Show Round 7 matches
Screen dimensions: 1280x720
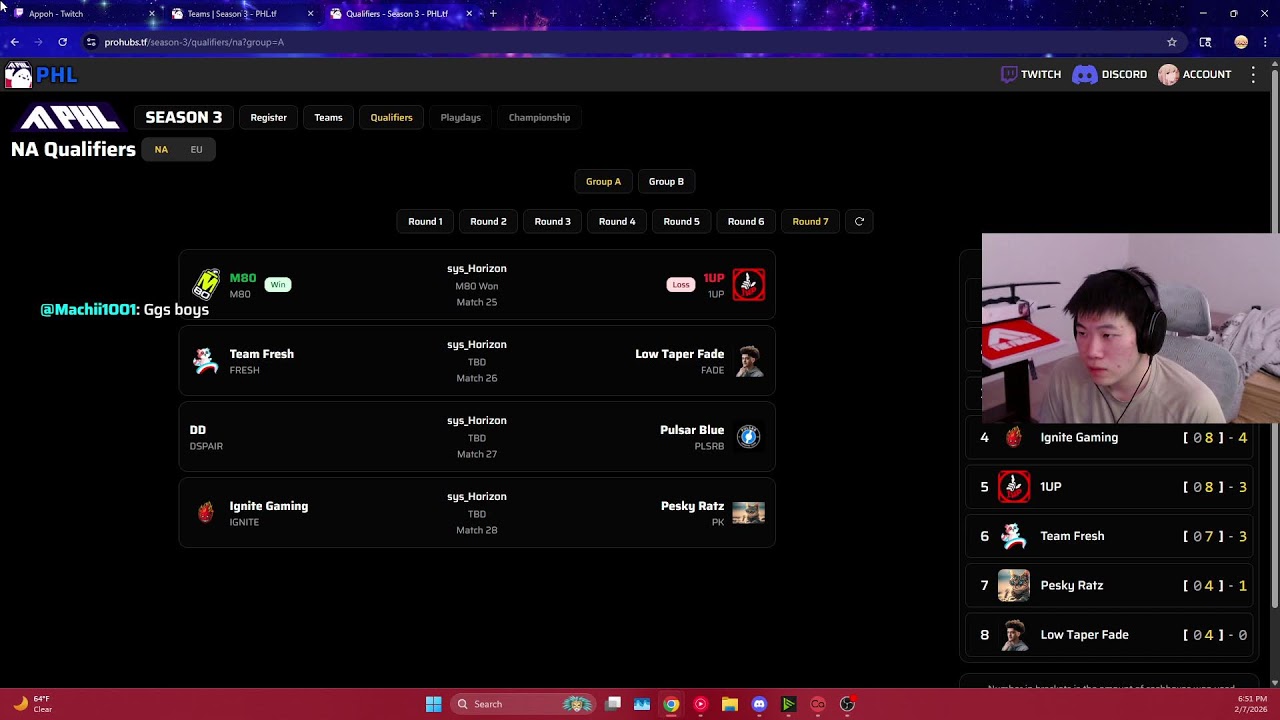tap(810, 221)
